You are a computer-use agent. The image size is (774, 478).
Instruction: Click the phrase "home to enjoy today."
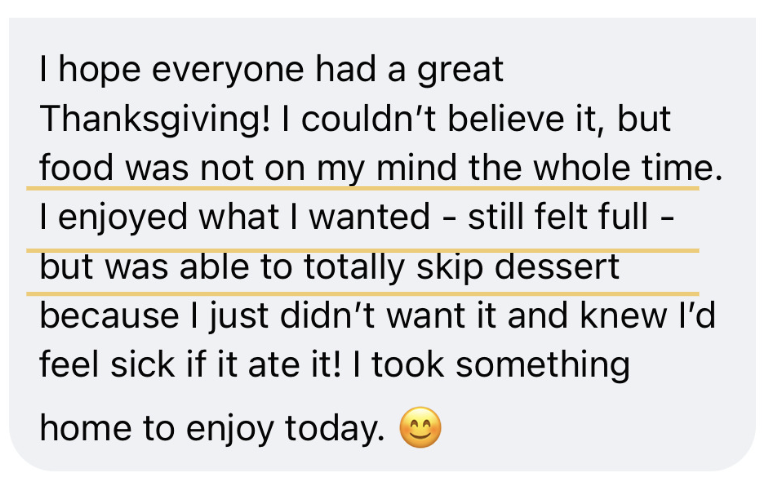(211, 429)
